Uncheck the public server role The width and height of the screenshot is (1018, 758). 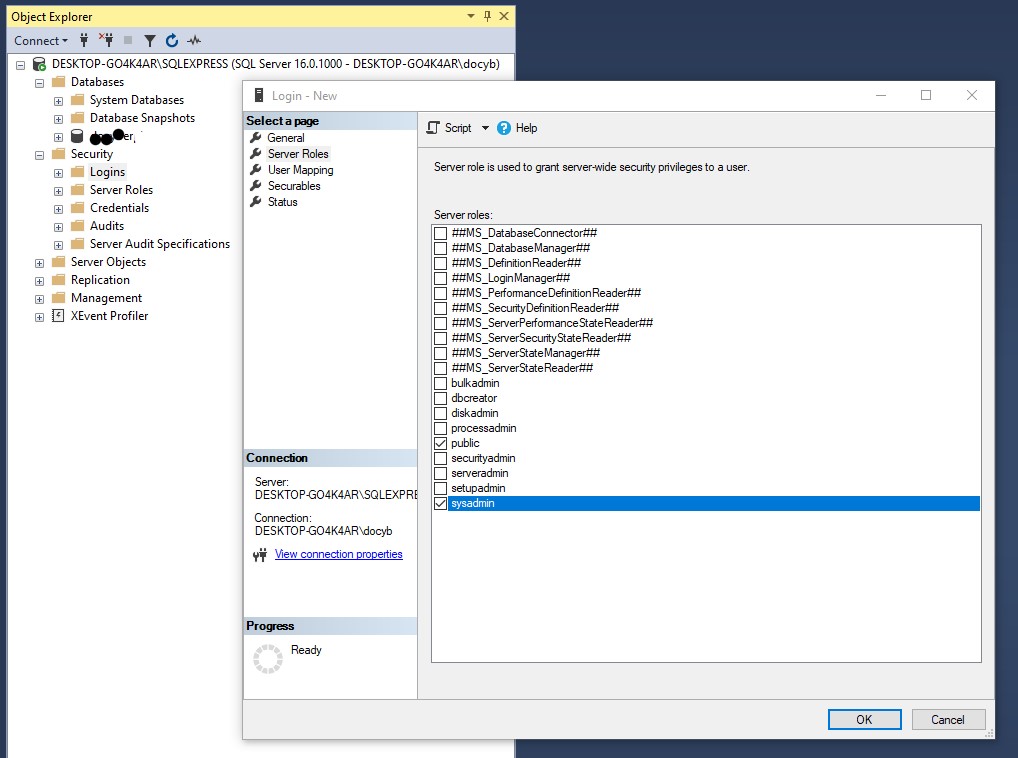click(x=440, y=443)
